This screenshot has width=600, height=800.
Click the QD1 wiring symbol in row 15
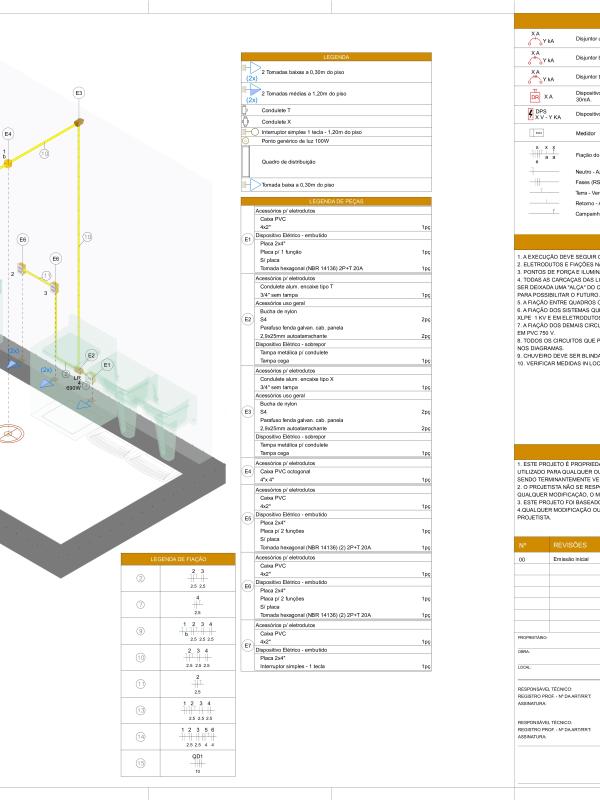pyautogui.click(x=197, y=763)
